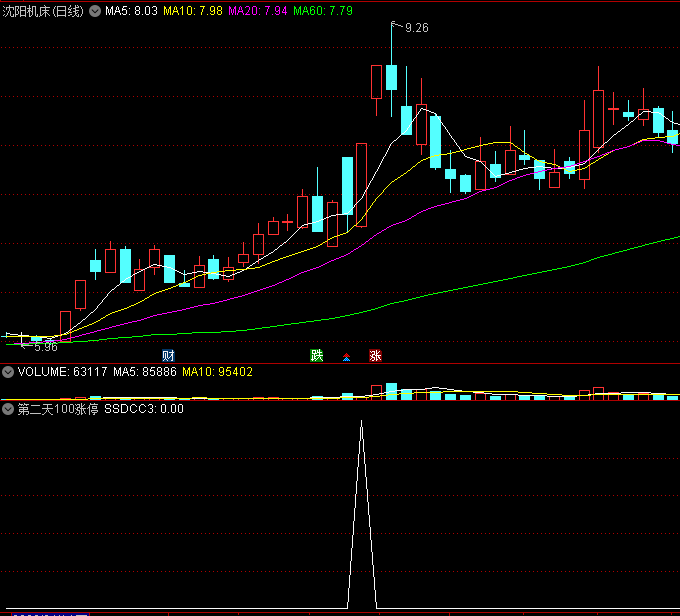Image resolution: width=680 pixels, height=616 pixels.
Task: Click the 财 financial marker icon
Action: [168, 356]
